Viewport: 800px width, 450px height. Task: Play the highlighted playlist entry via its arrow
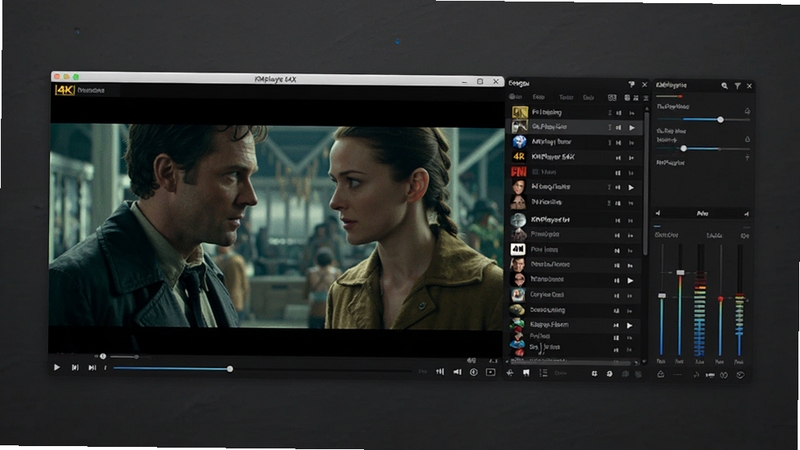[x=632, y=128]
